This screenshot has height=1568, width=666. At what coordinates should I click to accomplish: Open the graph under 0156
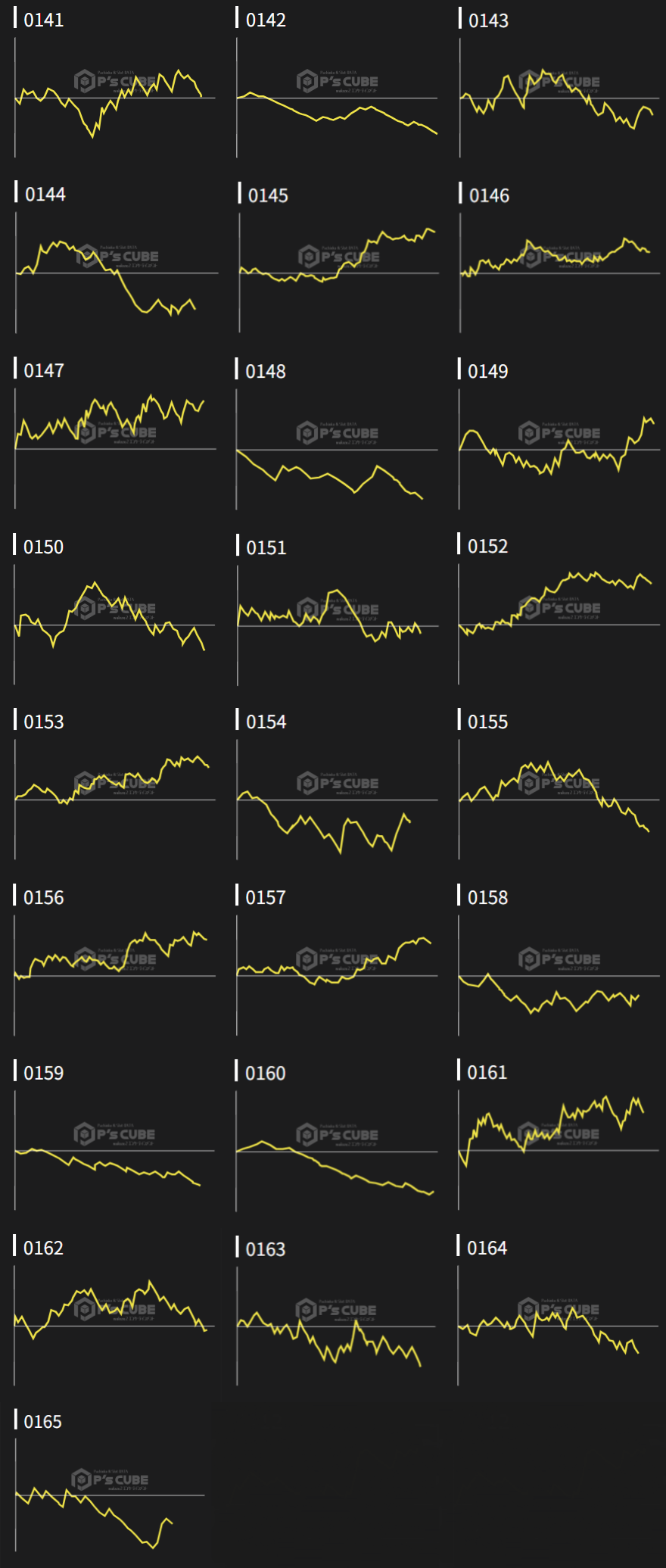pos(115,975)
